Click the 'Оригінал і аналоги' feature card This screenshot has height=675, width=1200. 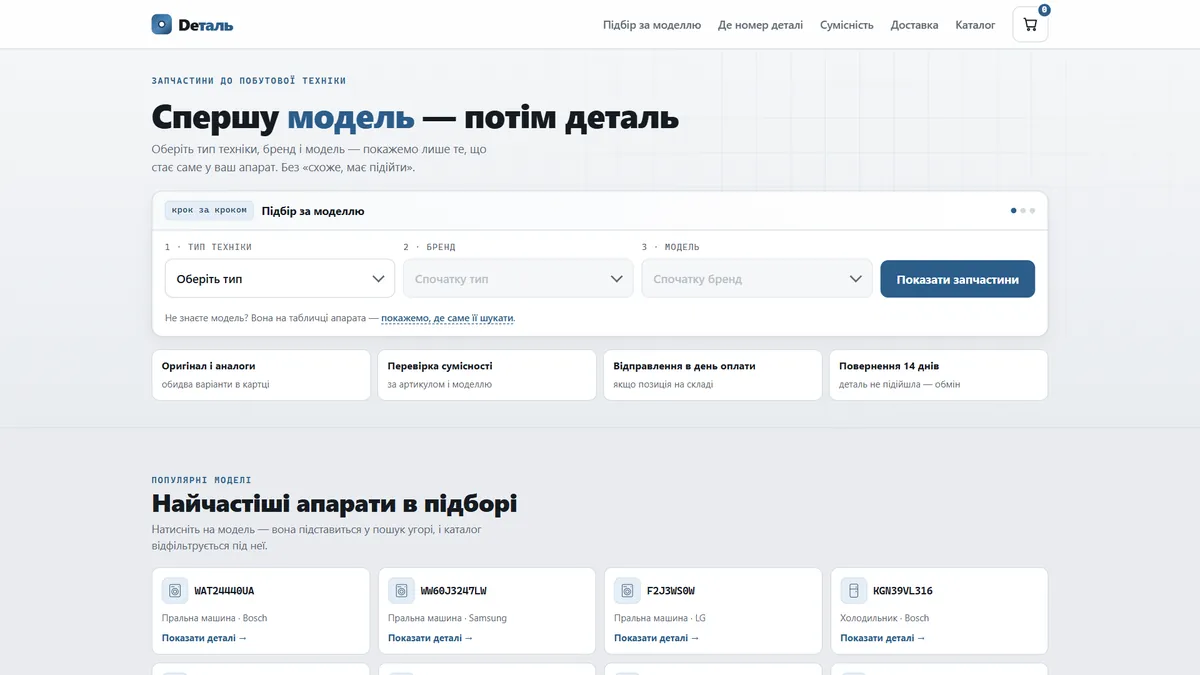coord(261,375)
